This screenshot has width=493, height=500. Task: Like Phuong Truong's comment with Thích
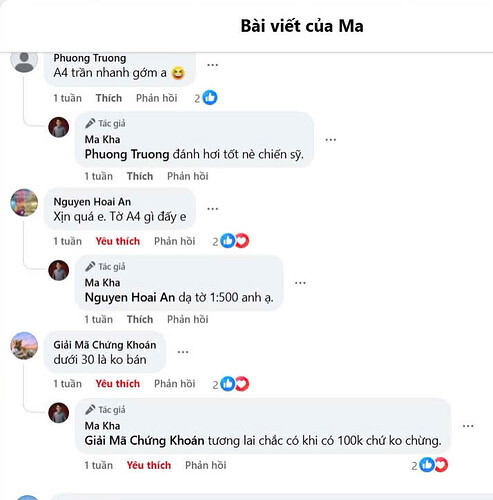coord(109,98)
